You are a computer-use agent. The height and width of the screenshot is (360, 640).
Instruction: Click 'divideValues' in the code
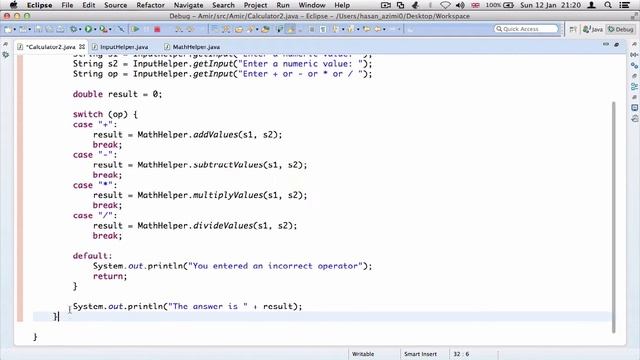pyautogui.click(x=223, y=226)
